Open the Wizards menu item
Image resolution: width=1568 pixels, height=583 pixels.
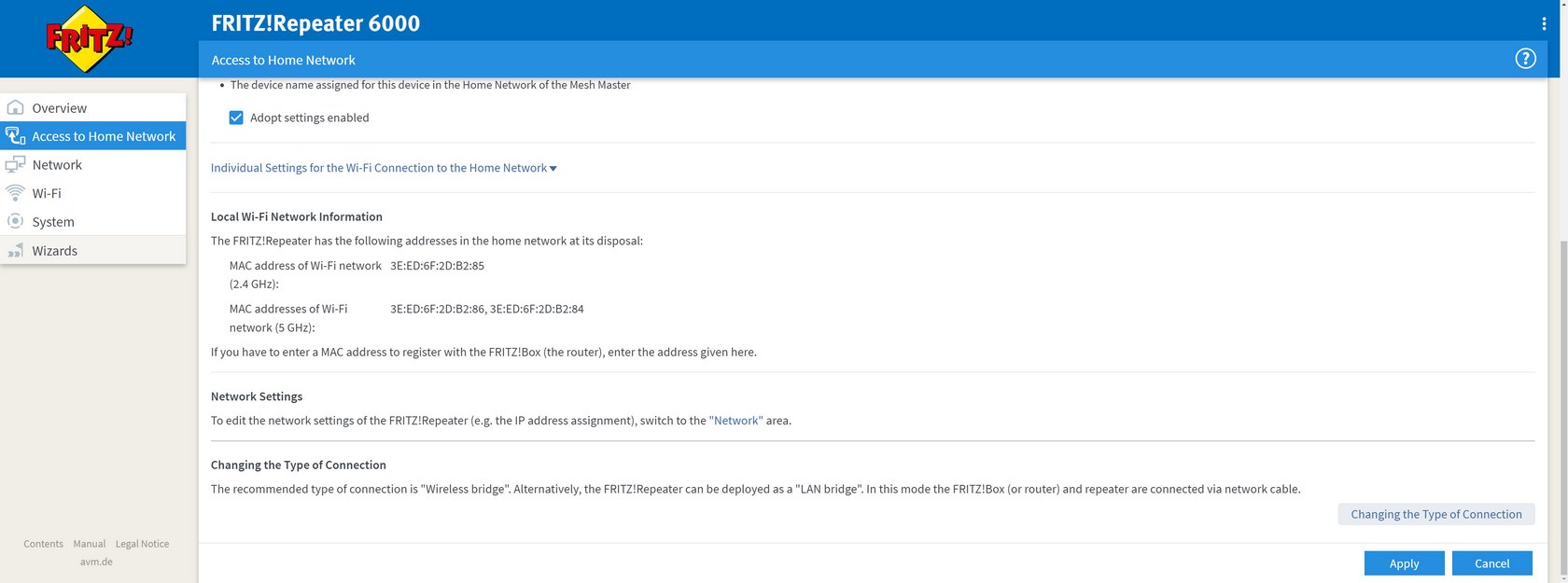pyautogui.click(x=93, y=250)
